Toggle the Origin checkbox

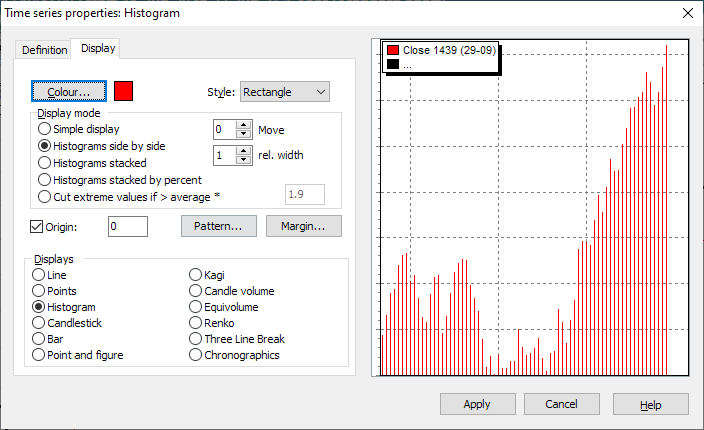(38, 227)
